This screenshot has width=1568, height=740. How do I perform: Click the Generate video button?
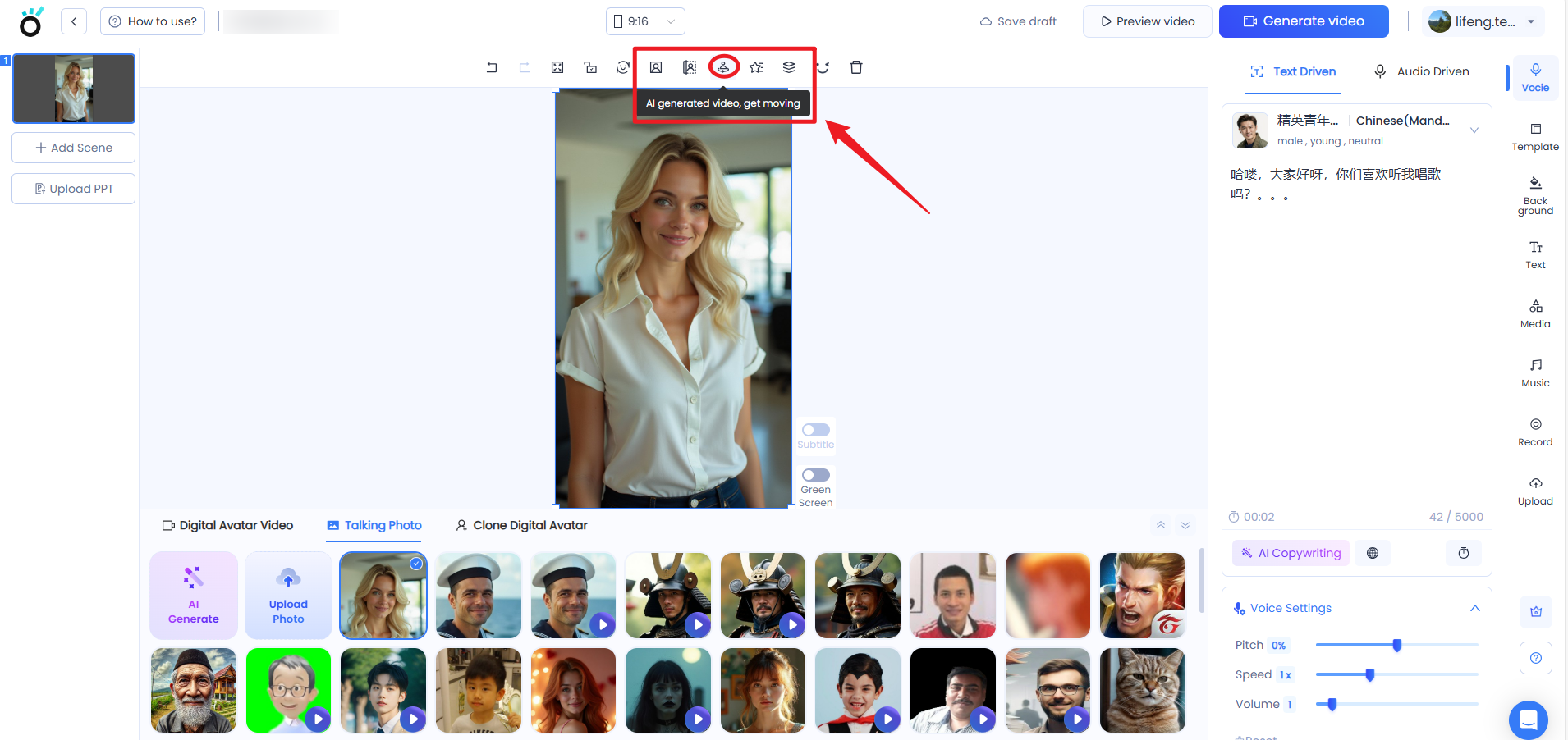(1304, 21)
